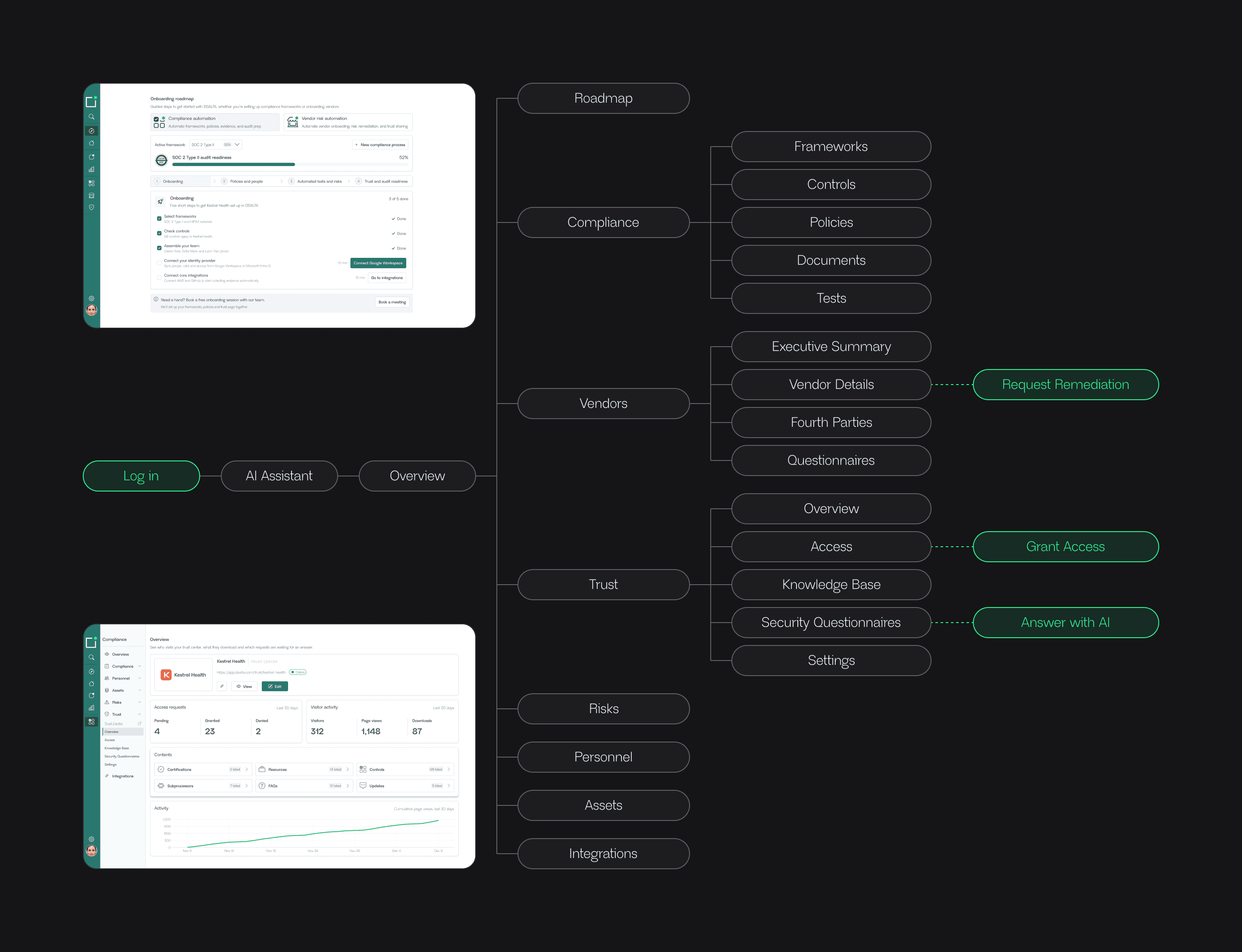1242x952 pixels.
Task: Select Knowledge Base in the Trust submenu
Action: pyautogui.click(x=117, y=748)
